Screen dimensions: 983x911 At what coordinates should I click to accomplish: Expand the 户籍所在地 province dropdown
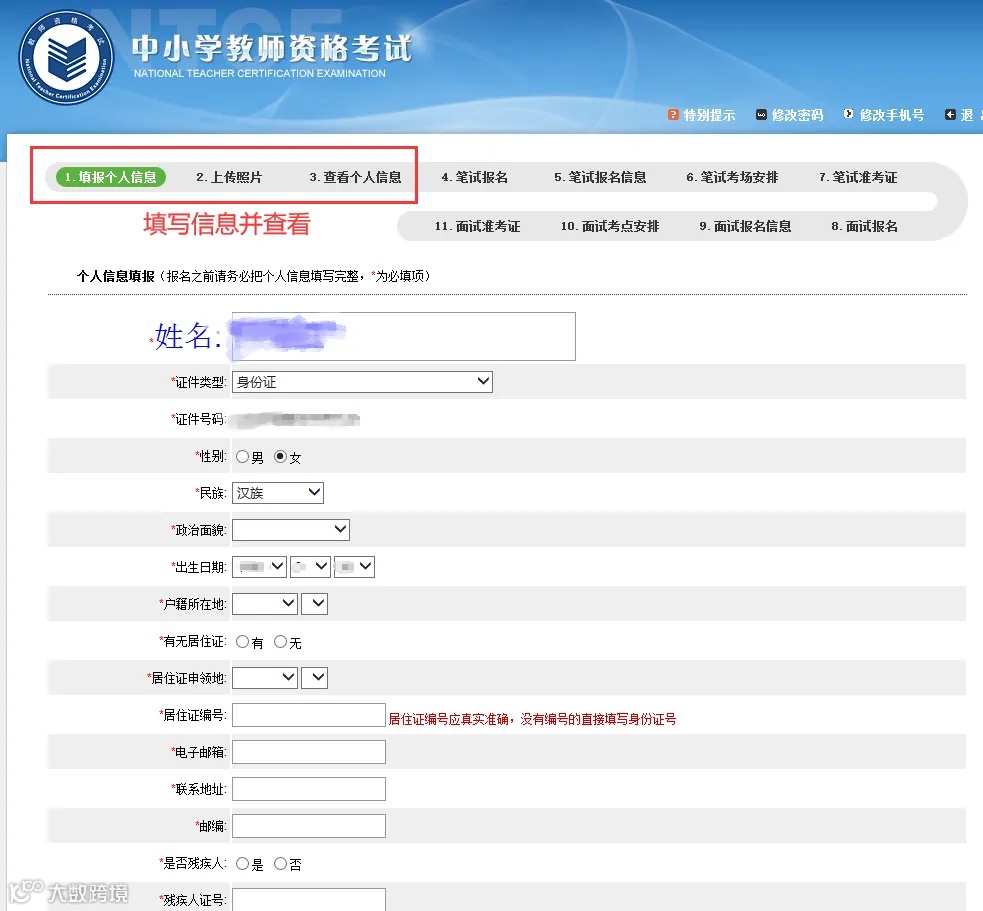pyautogui.click(x=264, y=603)
